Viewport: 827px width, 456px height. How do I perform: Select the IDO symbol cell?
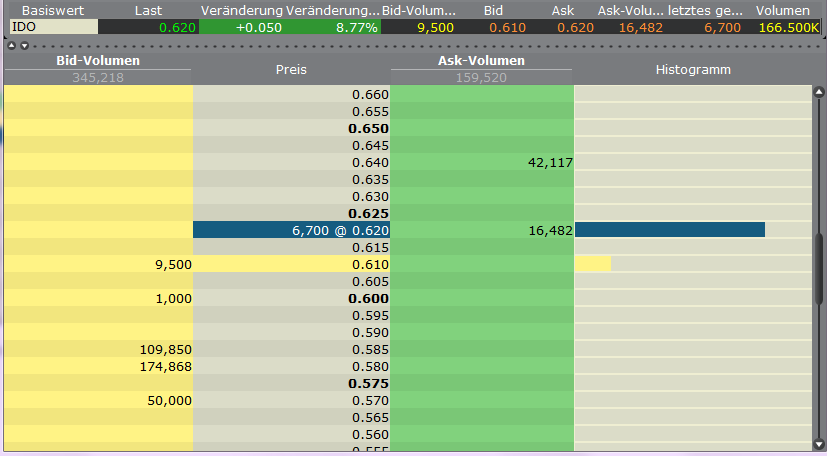pos(54,27)
